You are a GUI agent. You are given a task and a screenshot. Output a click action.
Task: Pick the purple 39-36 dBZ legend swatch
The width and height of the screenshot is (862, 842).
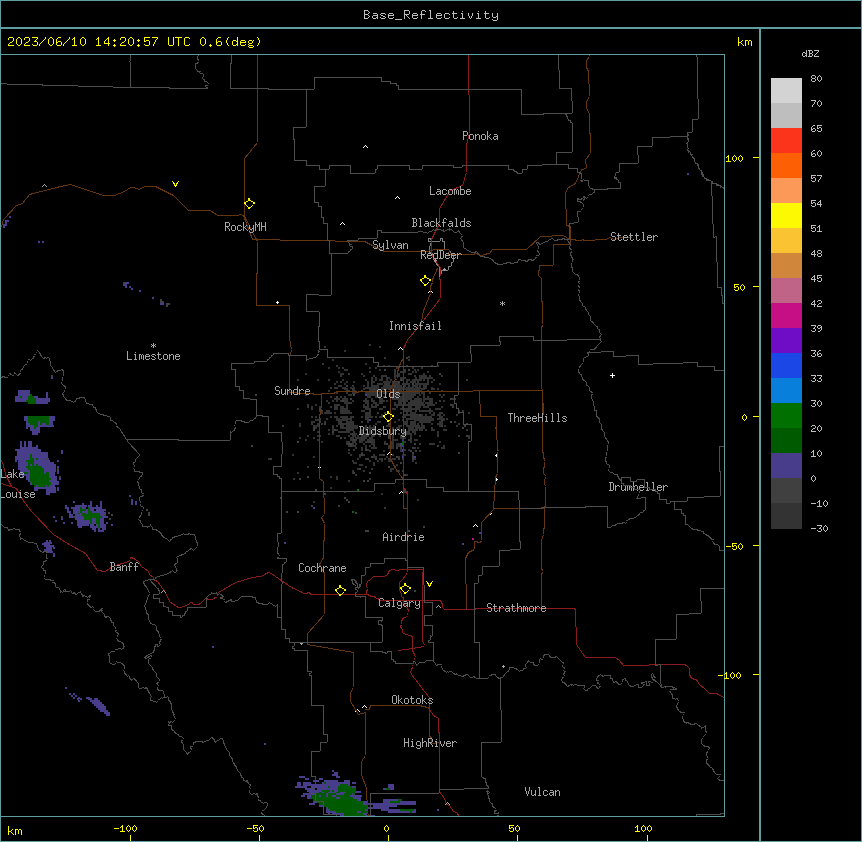(786, 341)
